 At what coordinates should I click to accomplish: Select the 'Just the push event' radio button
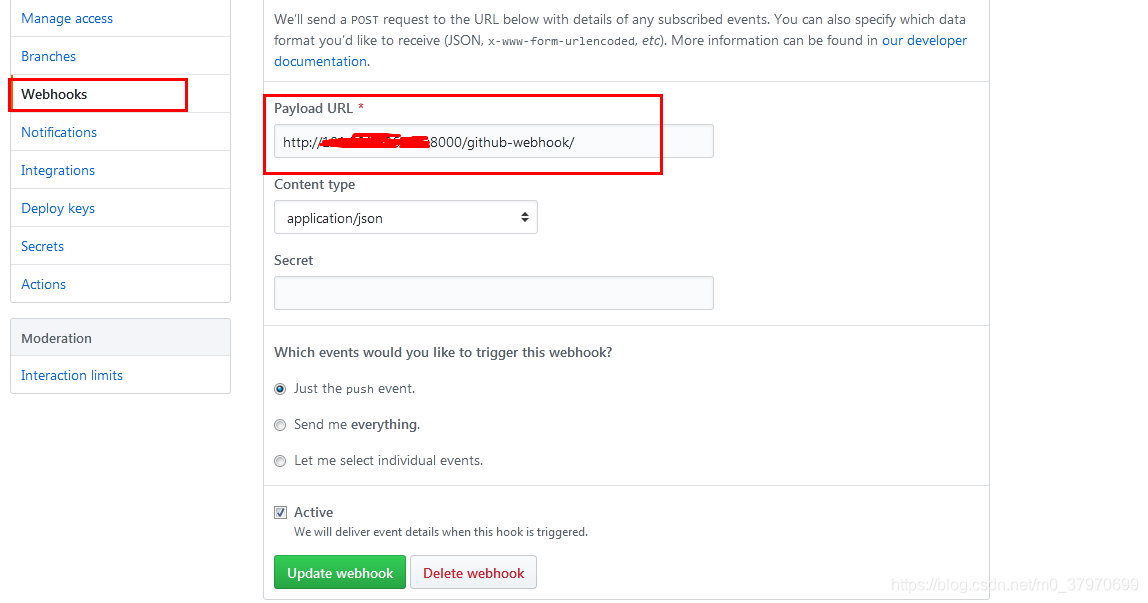280,389
